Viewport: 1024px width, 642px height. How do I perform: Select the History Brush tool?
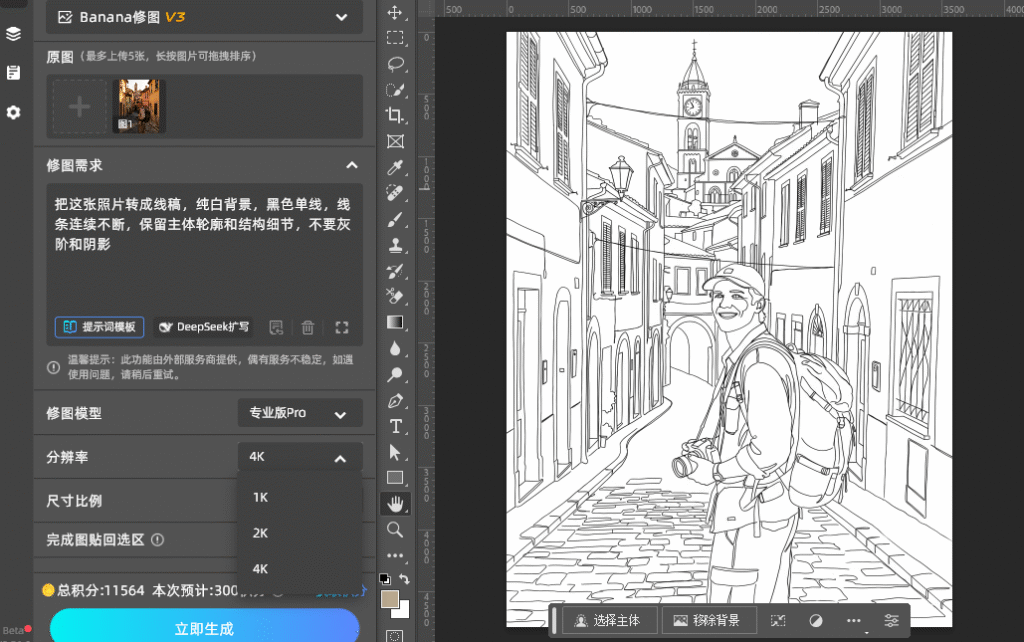(x=394, y=271)
